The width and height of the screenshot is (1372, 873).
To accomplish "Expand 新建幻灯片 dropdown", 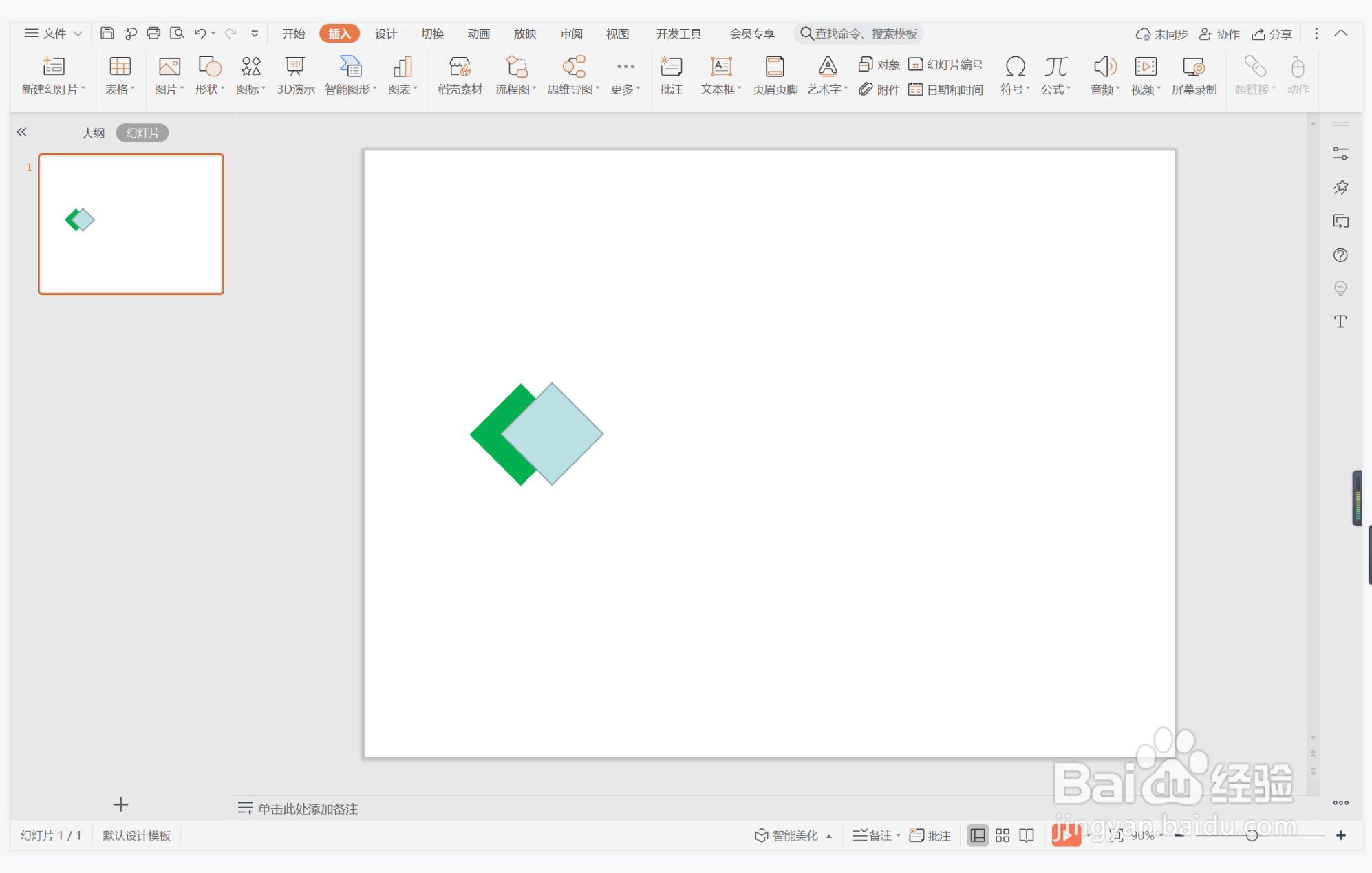I will coord(54,89).
